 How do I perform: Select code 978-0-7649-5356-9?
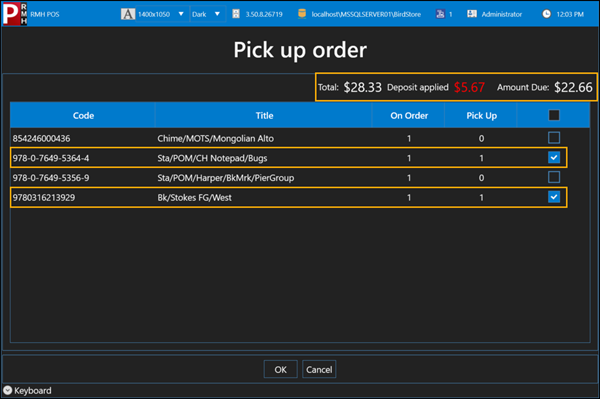[x=51, y=178]
